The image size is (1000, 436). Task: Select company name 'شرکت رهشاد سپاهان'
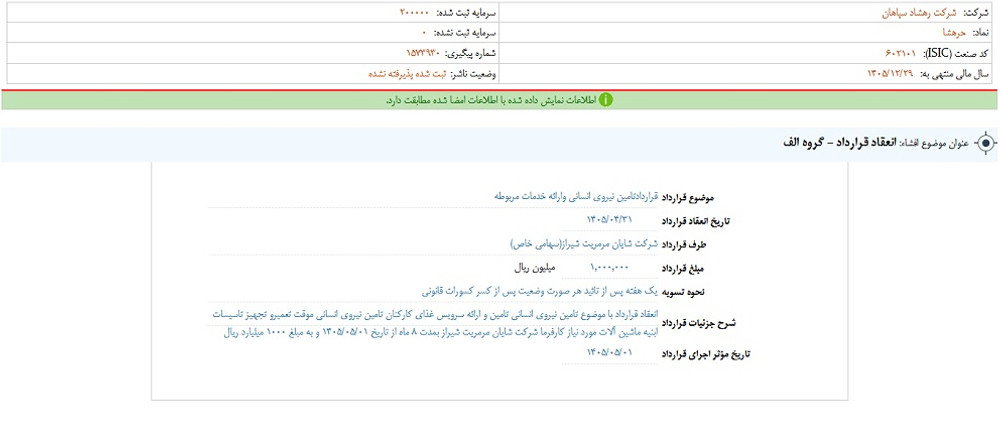(919, 13)
